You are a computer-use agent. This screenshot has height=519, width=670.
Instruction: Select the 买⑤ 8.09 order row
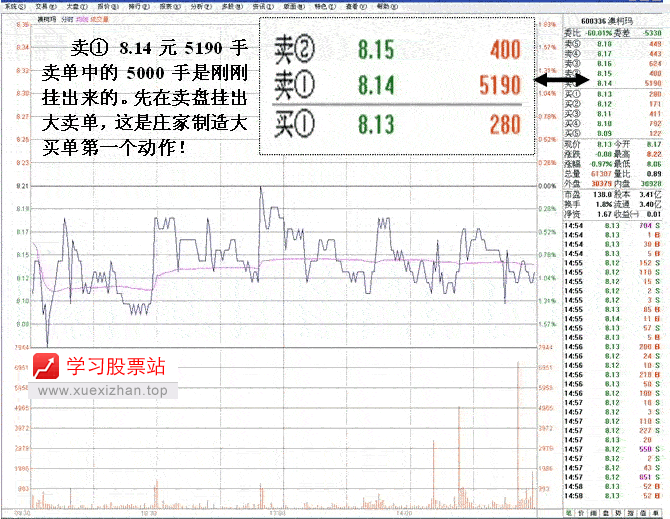[x=613, y=133]
